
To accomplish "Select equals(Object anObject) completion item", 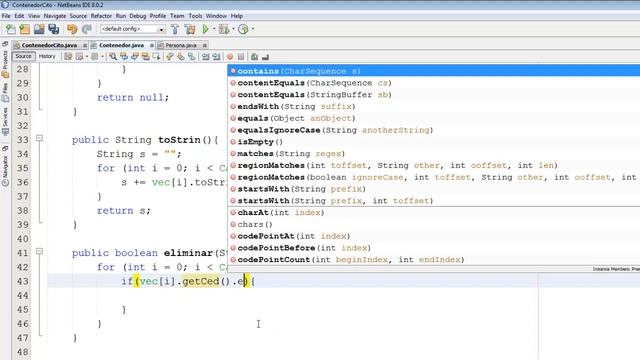I will pos(433,118).
